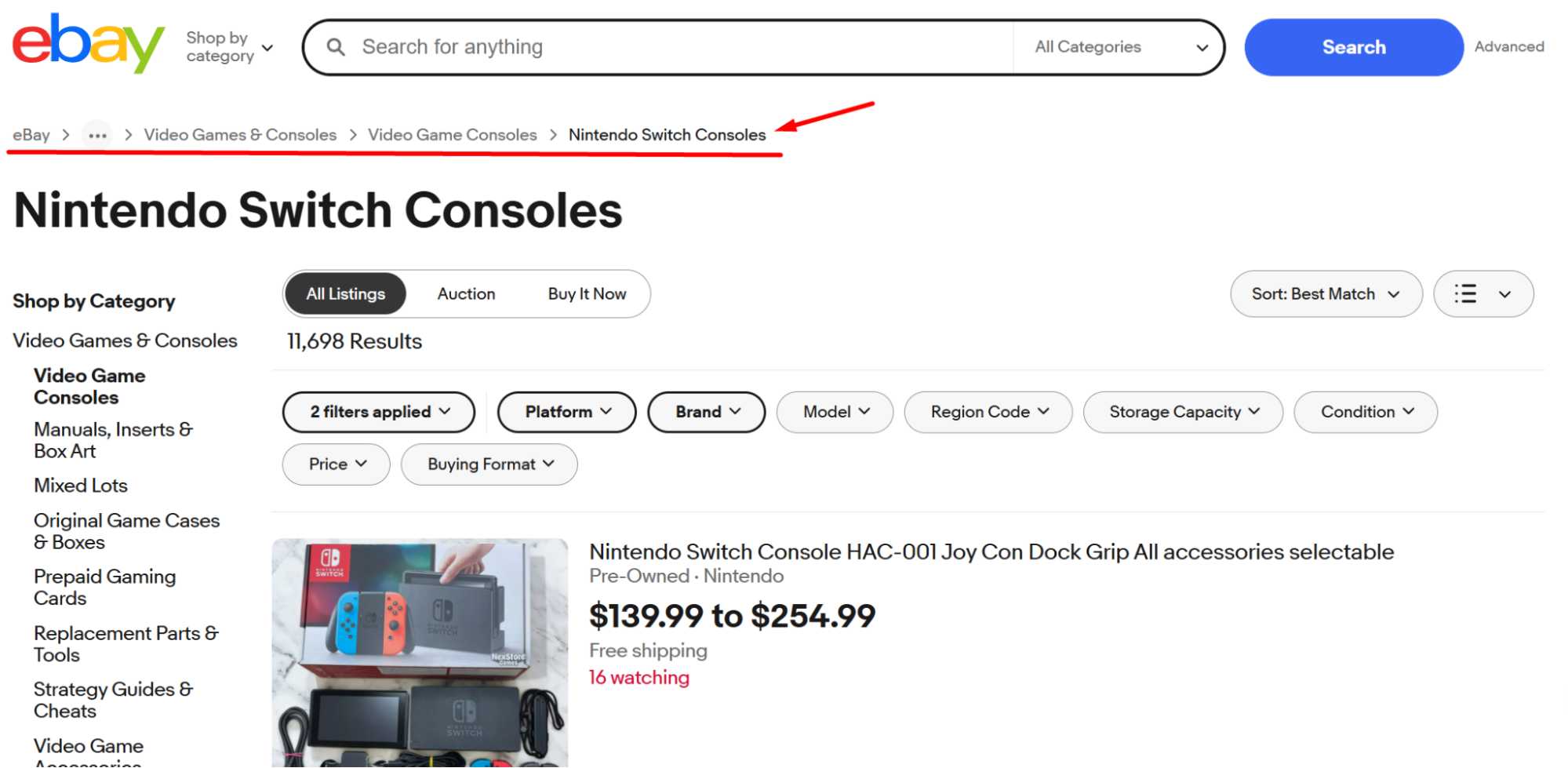This screenshot has width=1568, height=768.
Task: Open the Nintendo Switch listing thumbnail
Action: (x=420, y=651)
